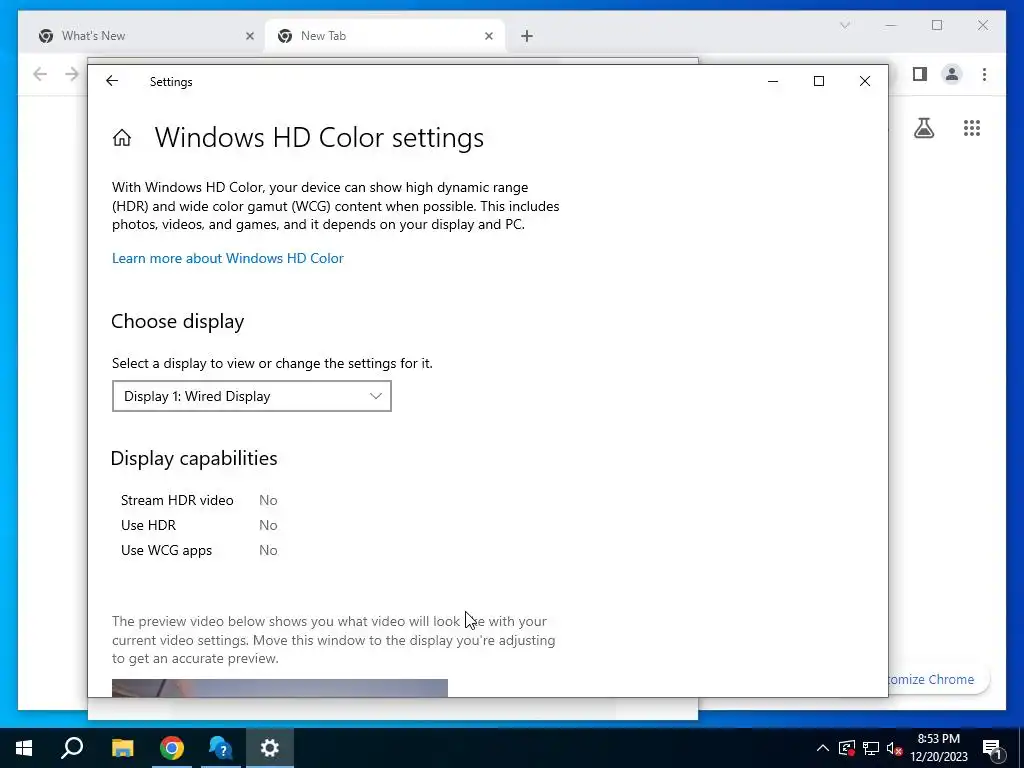Image resolution: width=1024 pixels, height=768 pixels.
Task: Click the Display capabilities heading
Action: (x=194, y=458)
